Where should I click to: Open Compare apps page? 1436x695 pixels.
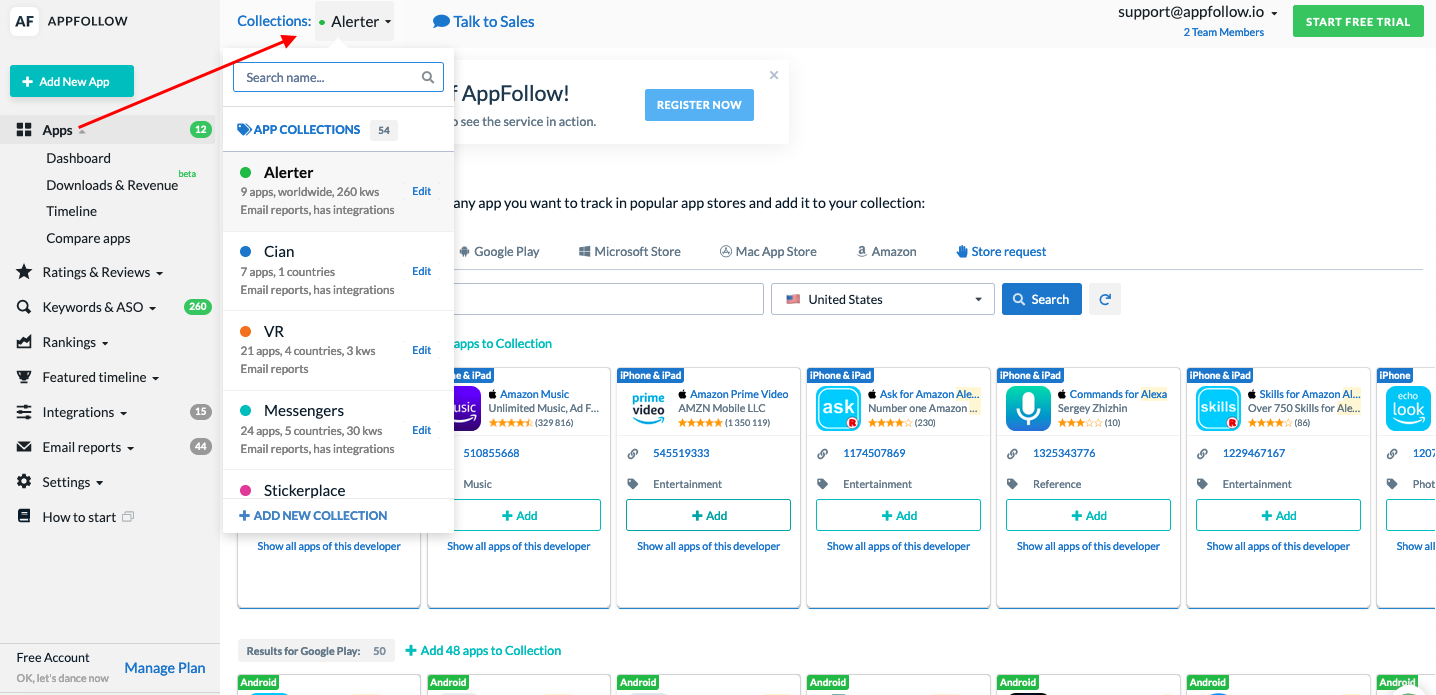88,238
